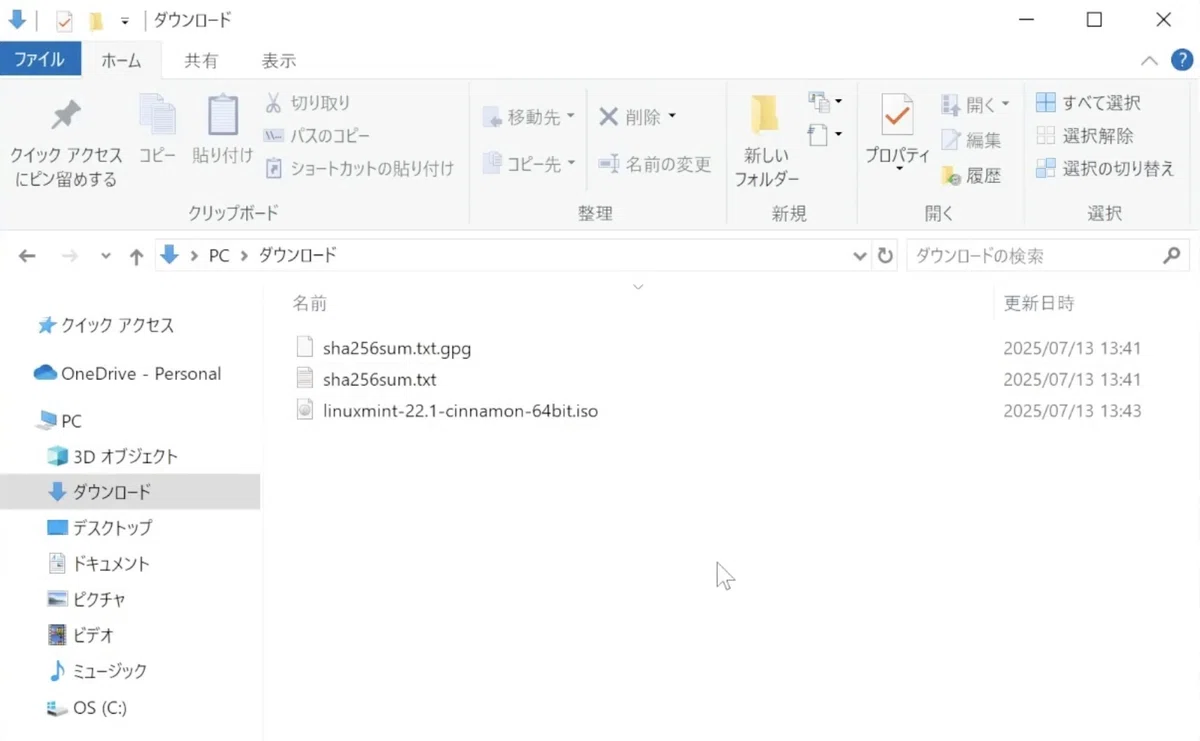Image resolution: width=1200 pixels, height=741 pixels.
Task: Click the Copy icon in the Clipboard group
Action: (x=157, y=115)
